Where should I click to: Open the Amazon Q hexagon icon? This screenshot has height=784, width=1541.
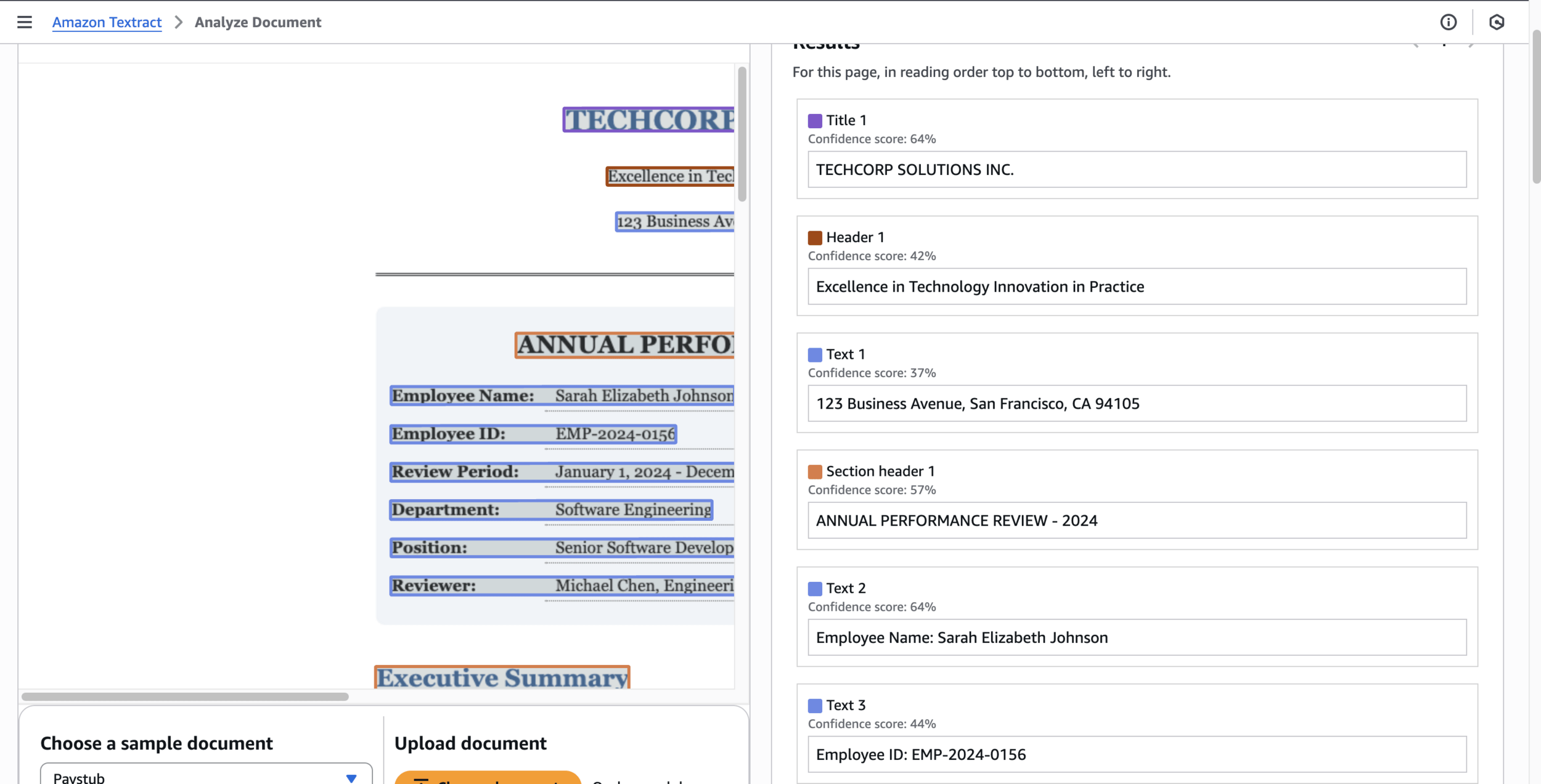pyautogui.click(x=1496, y=22)
